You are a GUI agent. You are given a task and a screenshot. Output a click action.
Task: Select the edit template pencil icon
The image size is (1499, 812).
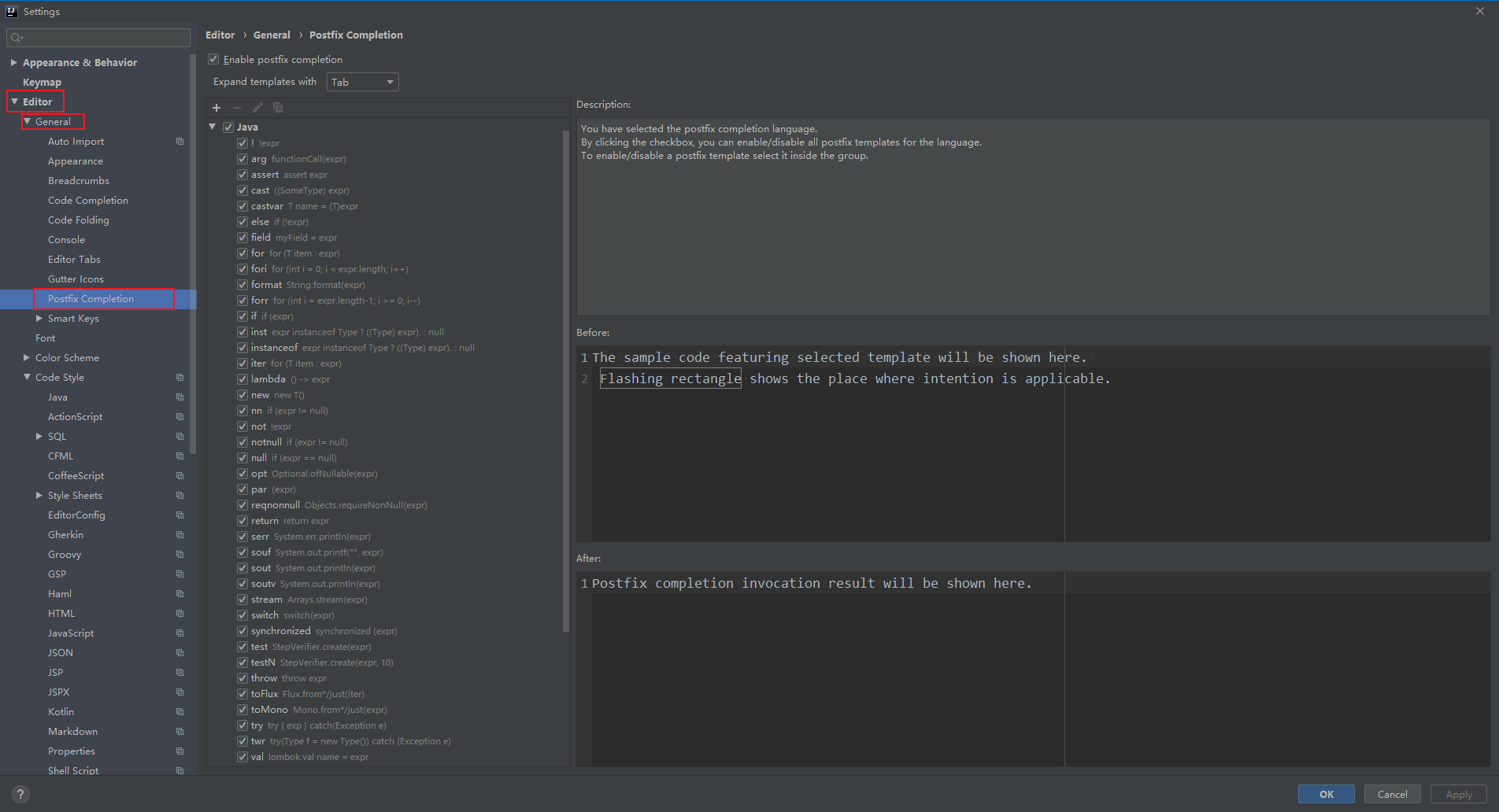click(257, 108)
